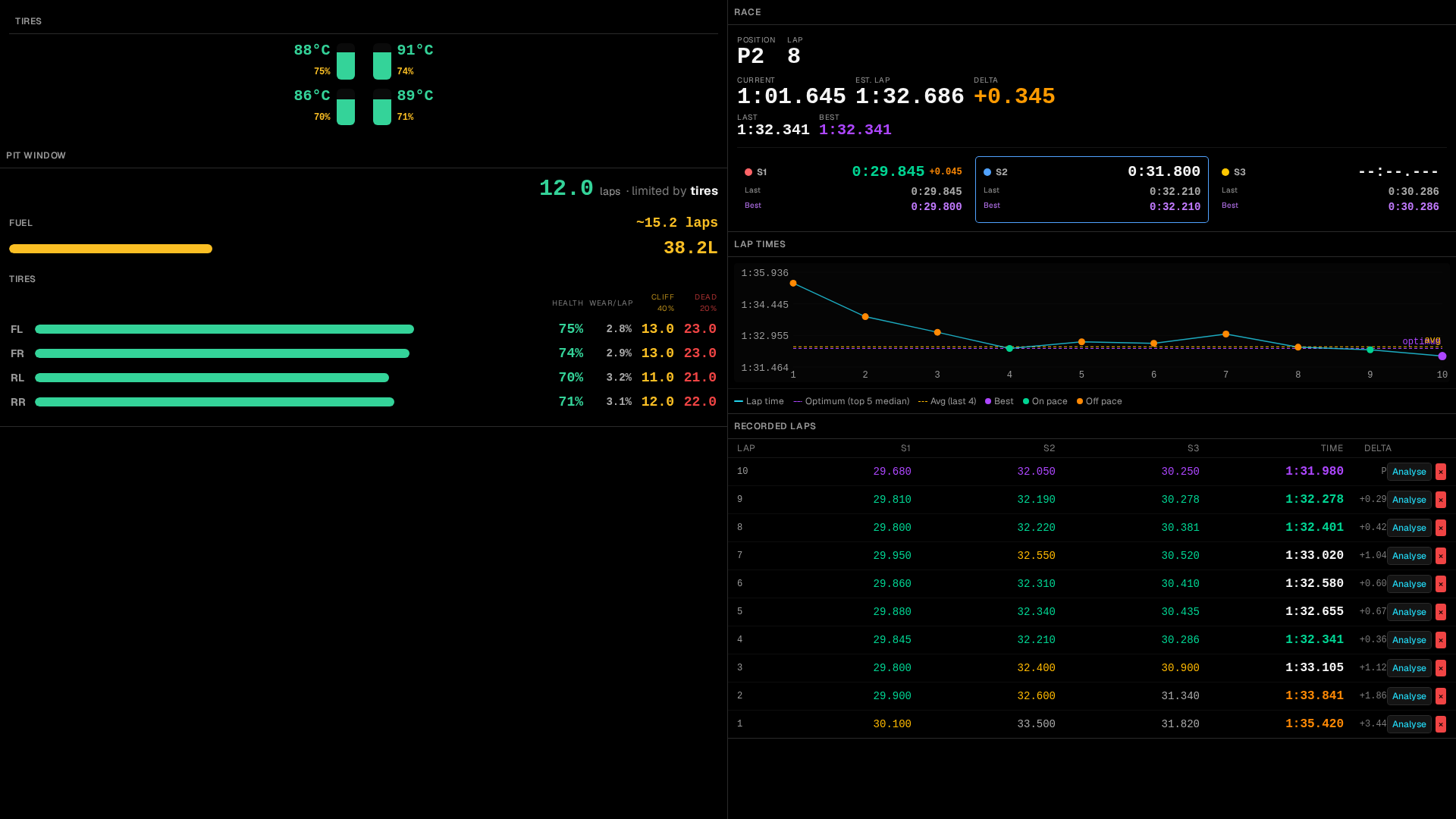This screenshot has width=1456, height=819.
Task: Click the rear-right 89°C tire gauge
Action: point(382,107)
